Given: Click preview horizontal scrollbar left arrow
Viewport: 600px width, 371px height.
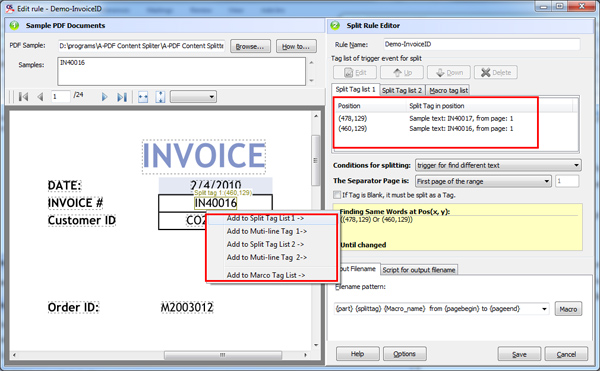Looking at the screenshot, I should (14, 355).
